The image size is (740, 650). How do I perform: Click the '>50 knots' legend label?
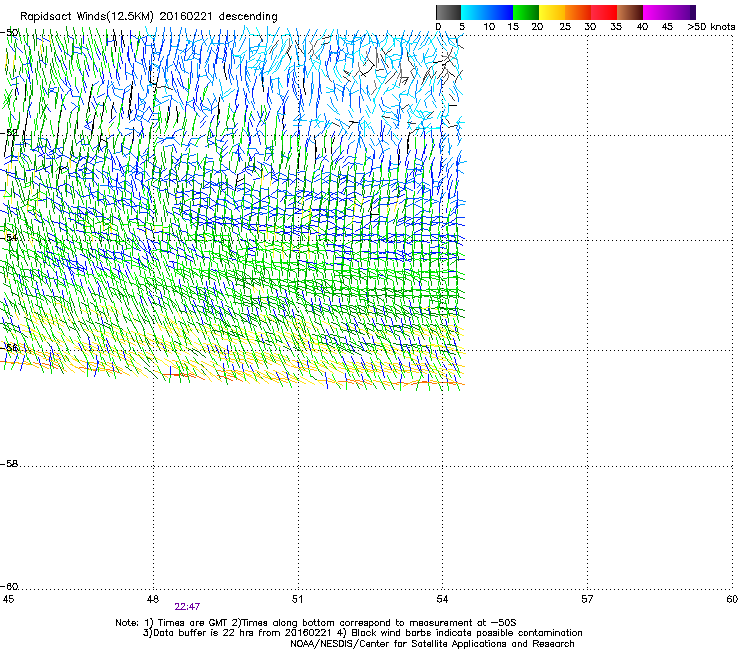click(711, 27)
